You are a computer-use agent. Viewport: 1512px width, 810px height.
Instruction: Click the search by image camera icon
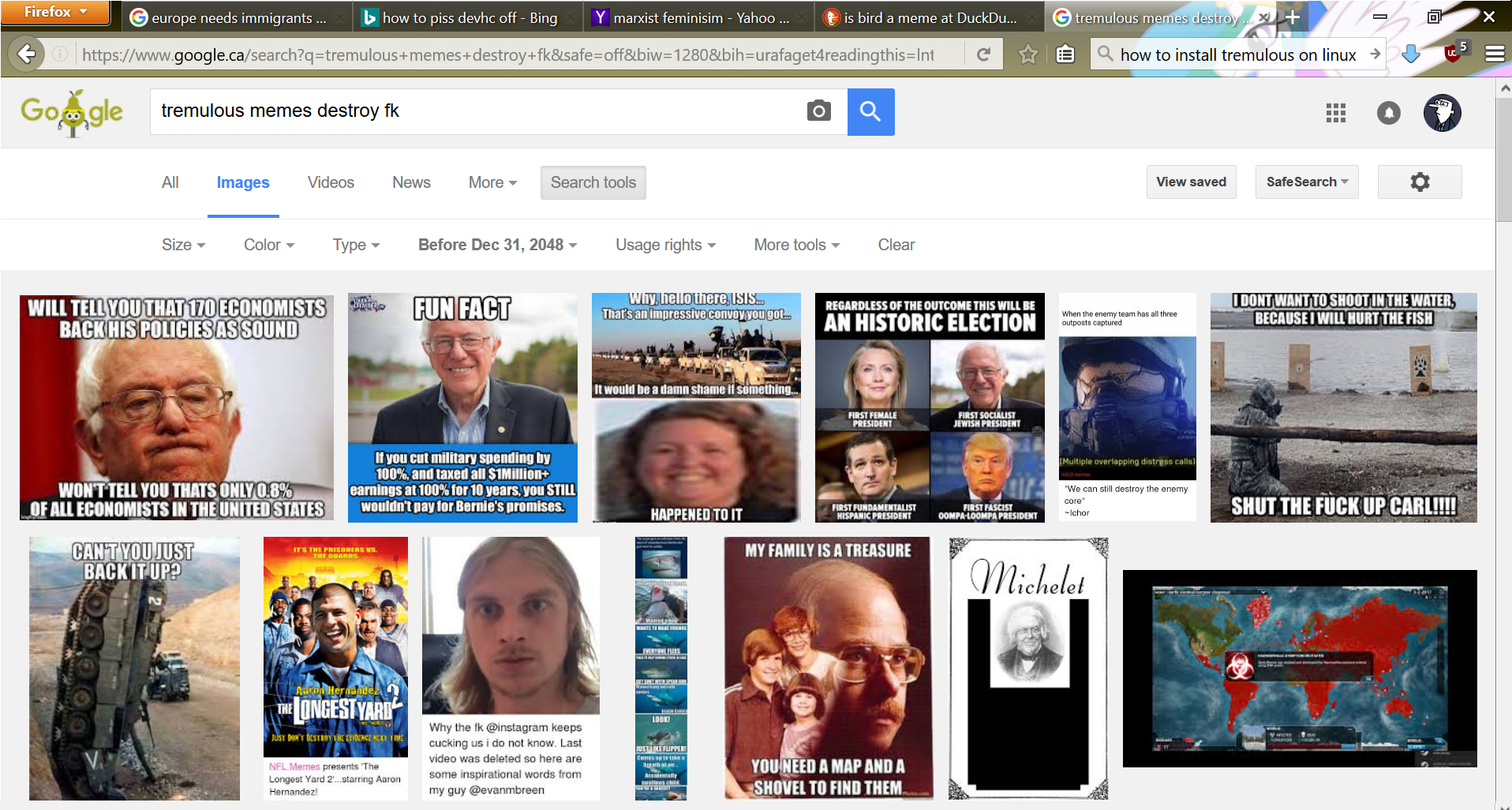818,111
